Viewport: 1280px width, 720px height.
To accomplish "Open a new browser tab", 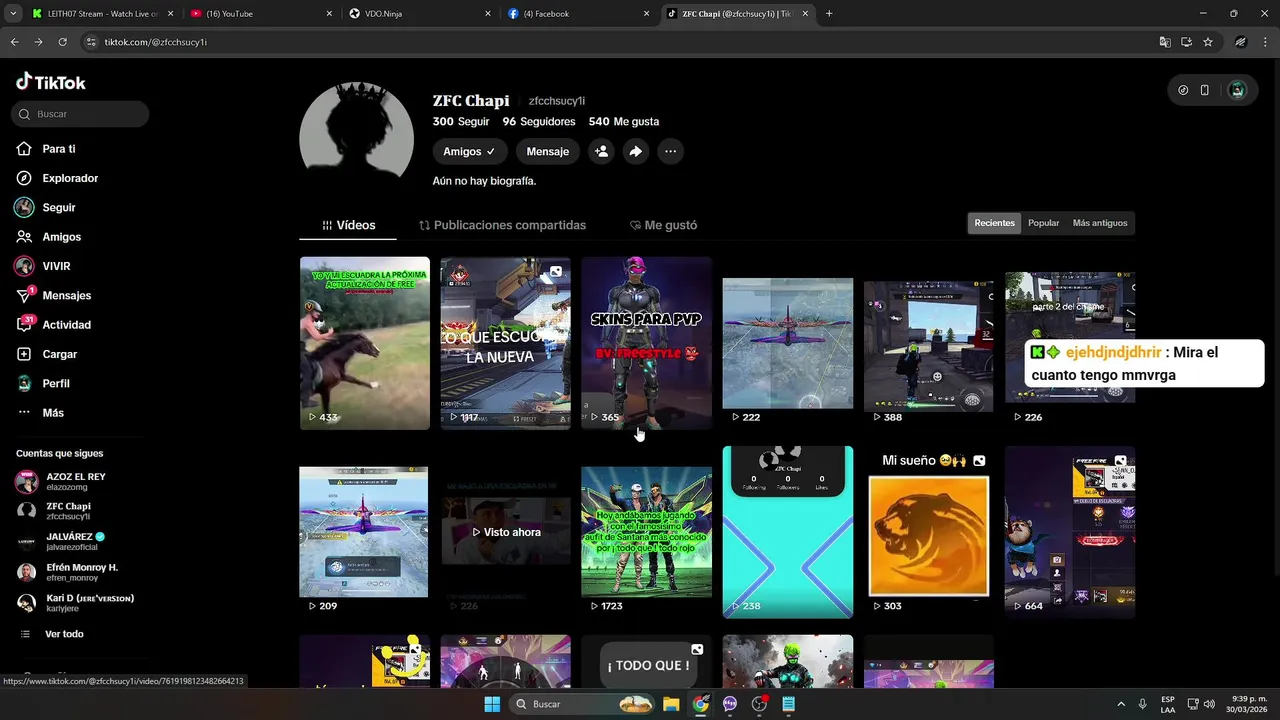I will coord(829,14).
